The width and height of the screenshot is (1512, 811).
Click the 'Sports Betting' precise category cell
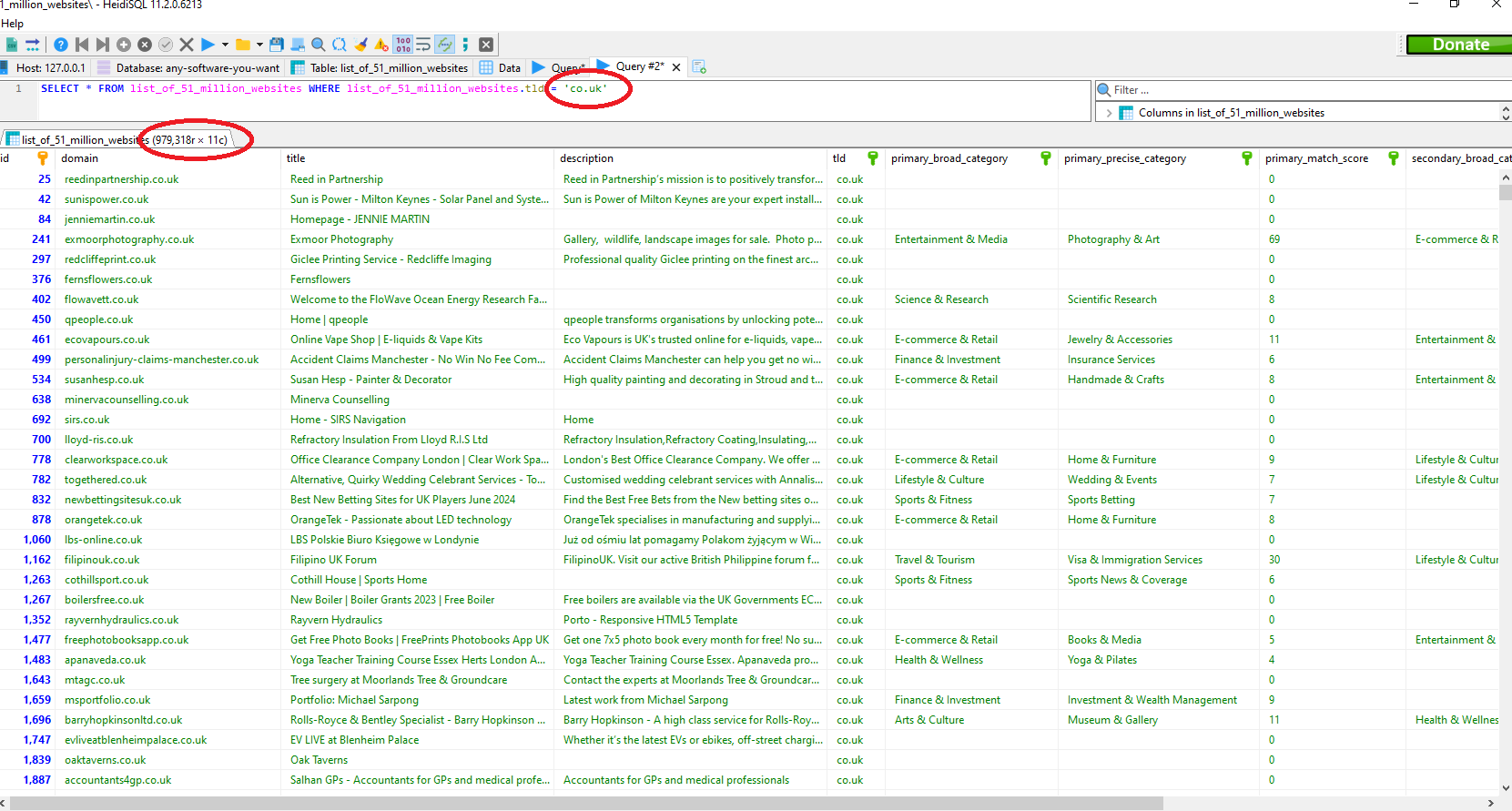1158,500
